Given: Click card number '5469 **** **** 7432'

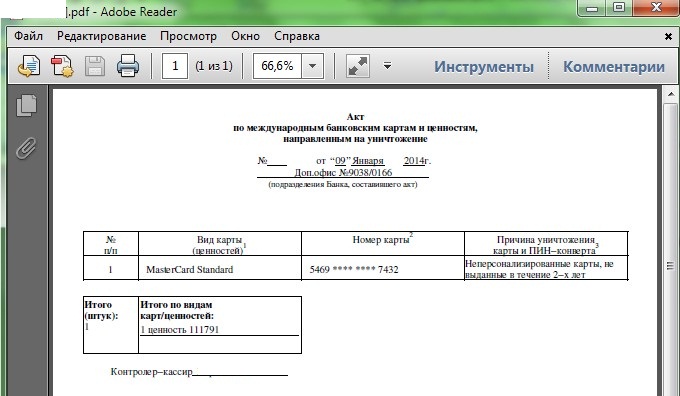Looking at the screenshot, I should (354, 269).
